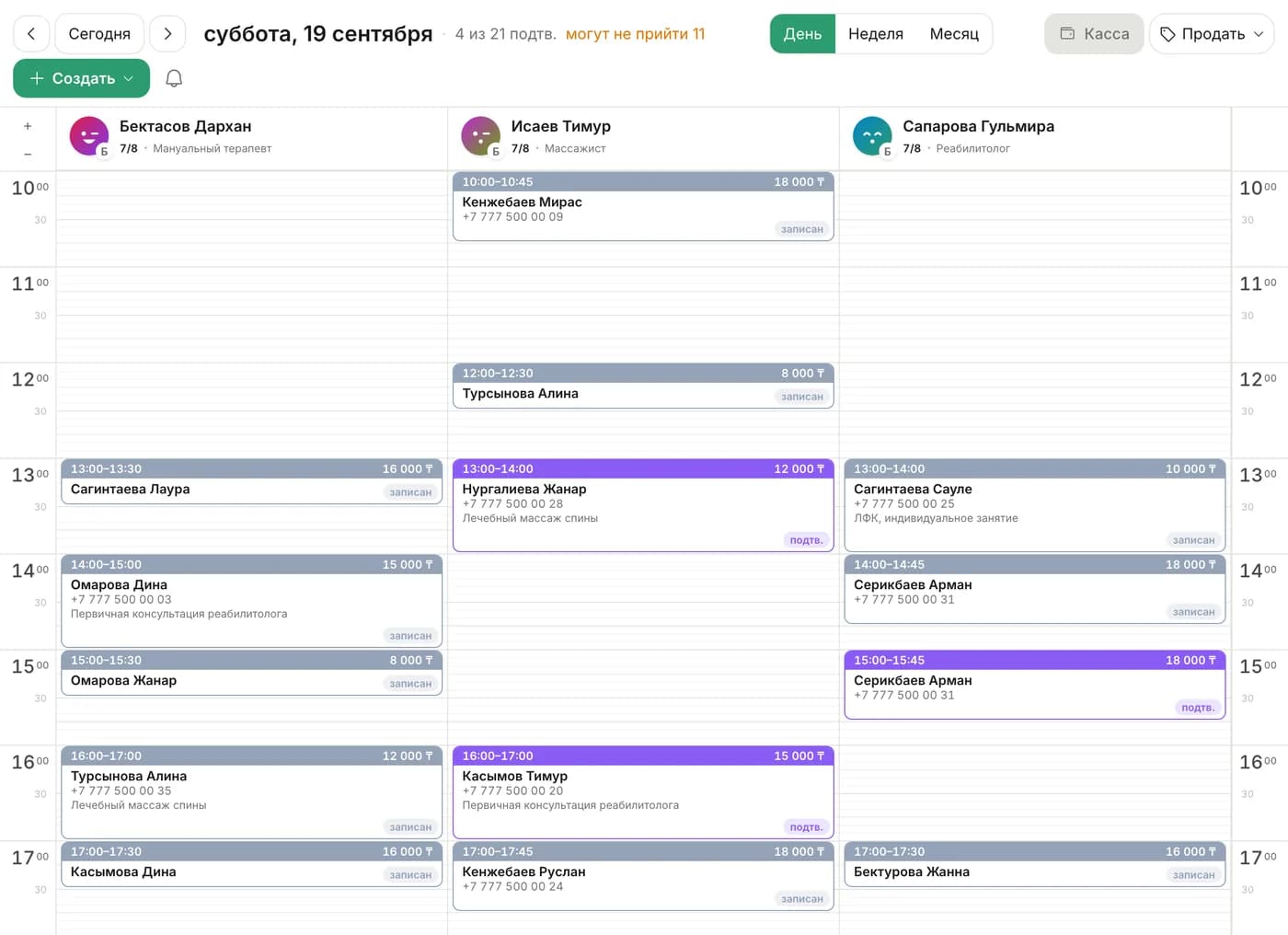Screen dimensions: 1288x935
Task: Open Серикбаев Арман 15:00-15:45 appointment
Action: click(x=1035, y=685)
